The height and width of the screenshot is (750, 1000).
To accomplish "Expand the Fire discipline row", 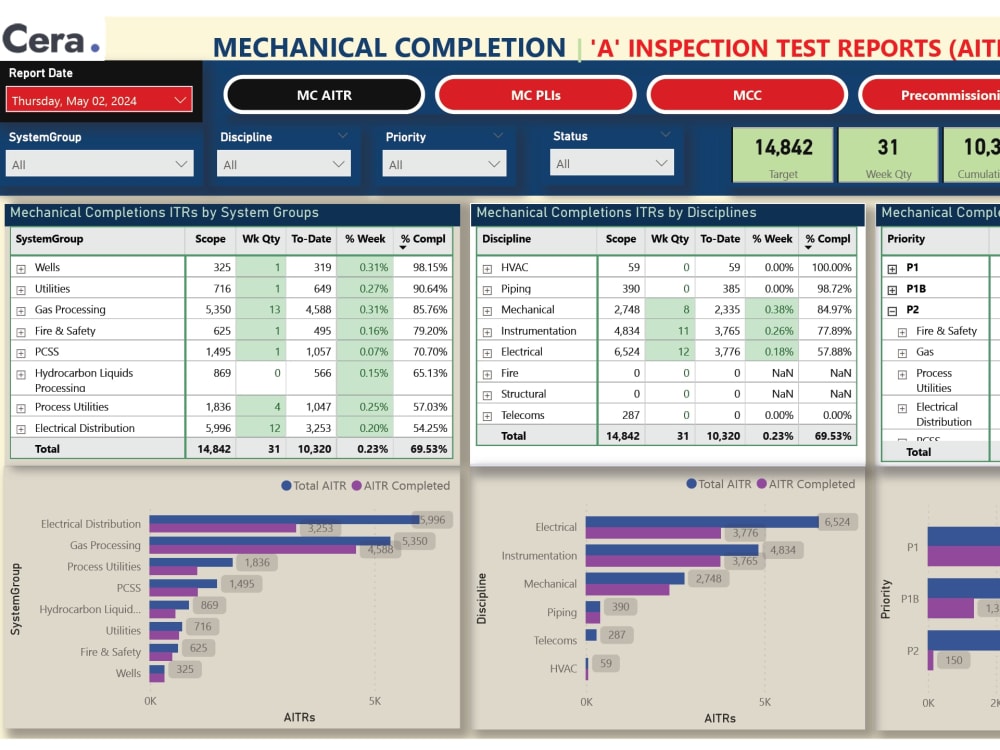I will 487,374.
